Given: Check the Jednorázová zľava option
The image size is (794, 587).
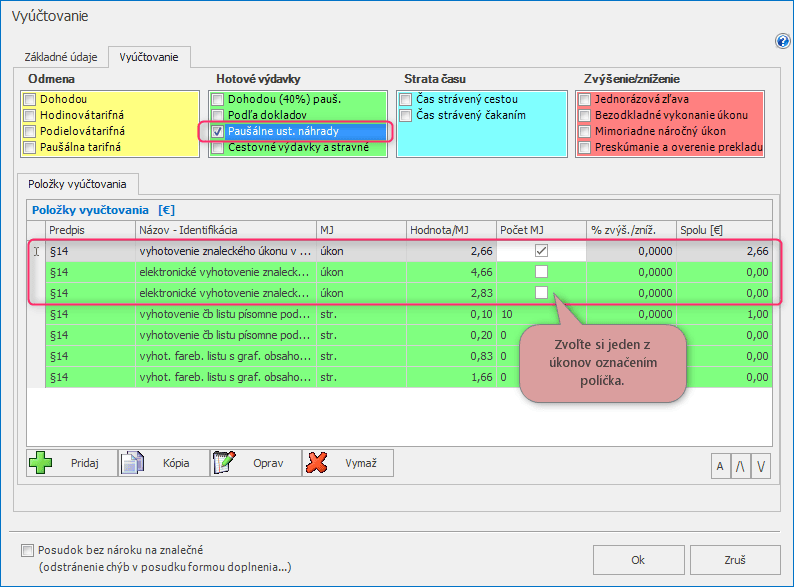Looking at the screenshot, I should click(x=586, y=99).
